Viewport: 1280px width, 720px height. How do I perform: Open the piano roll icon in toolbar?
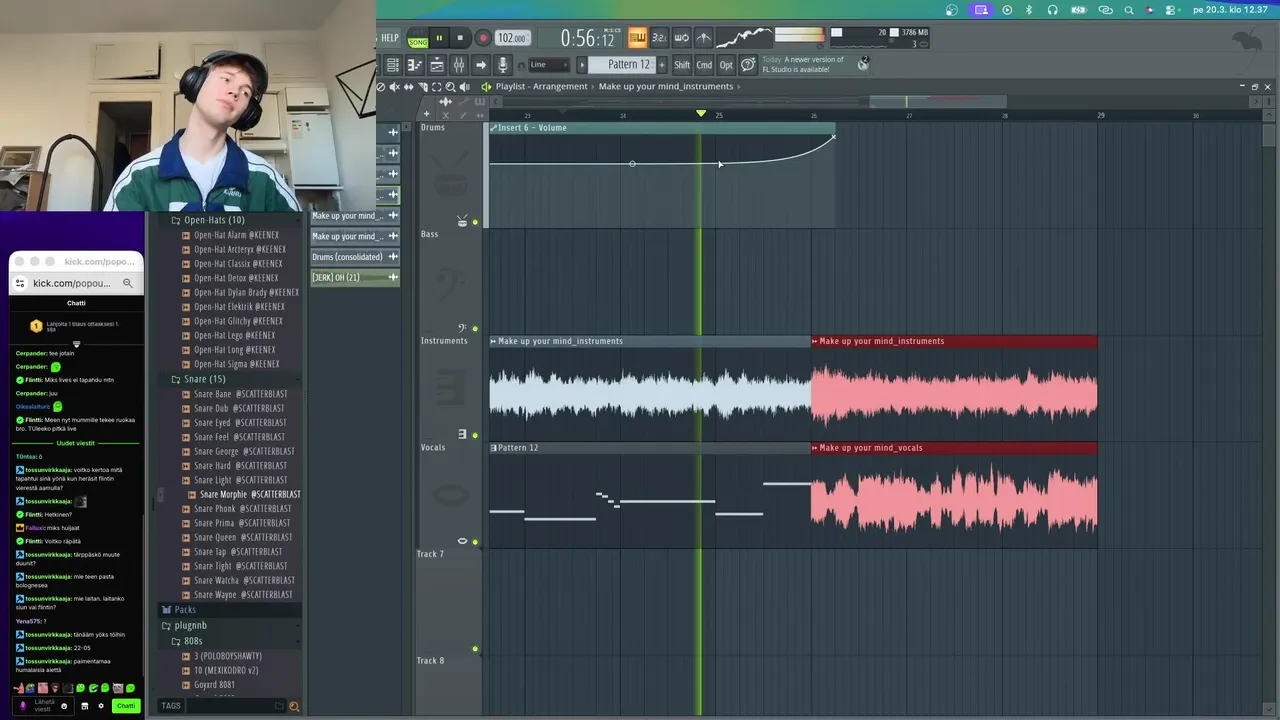[414, 65]
